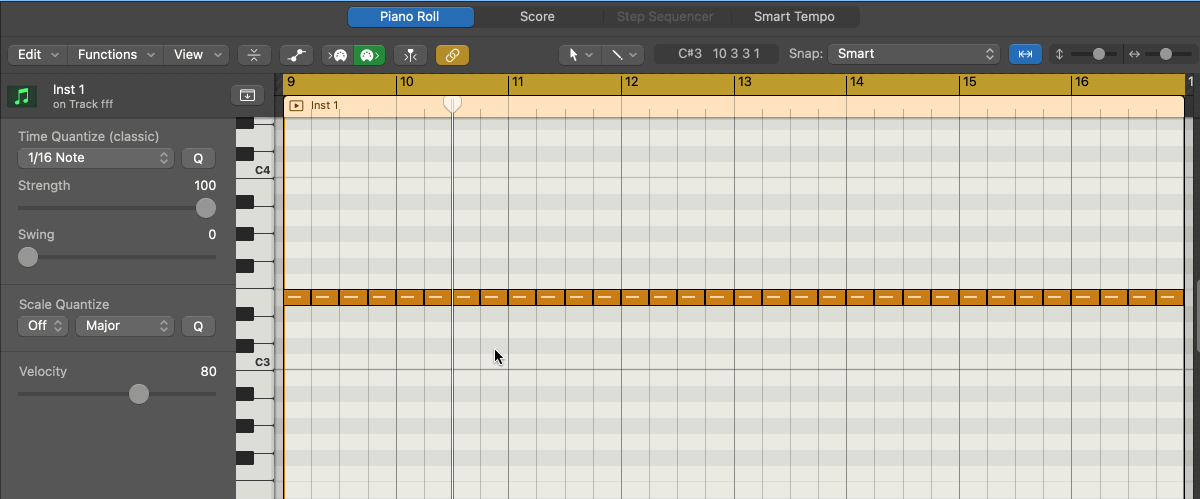Viewport: 1200px width, 499px height.
Task: Open the Command-click Pencil tool menu
Action: 624,55
